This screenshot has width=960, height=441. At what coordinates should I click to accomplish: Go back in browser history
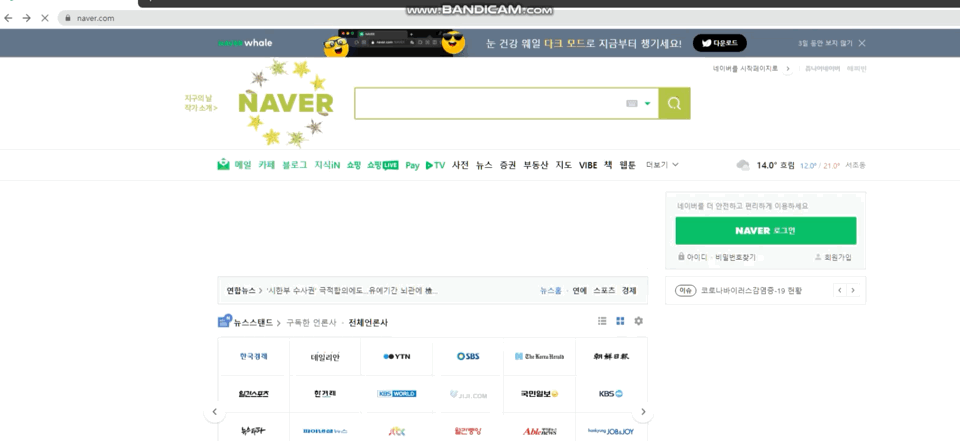[x=8, y=18]
